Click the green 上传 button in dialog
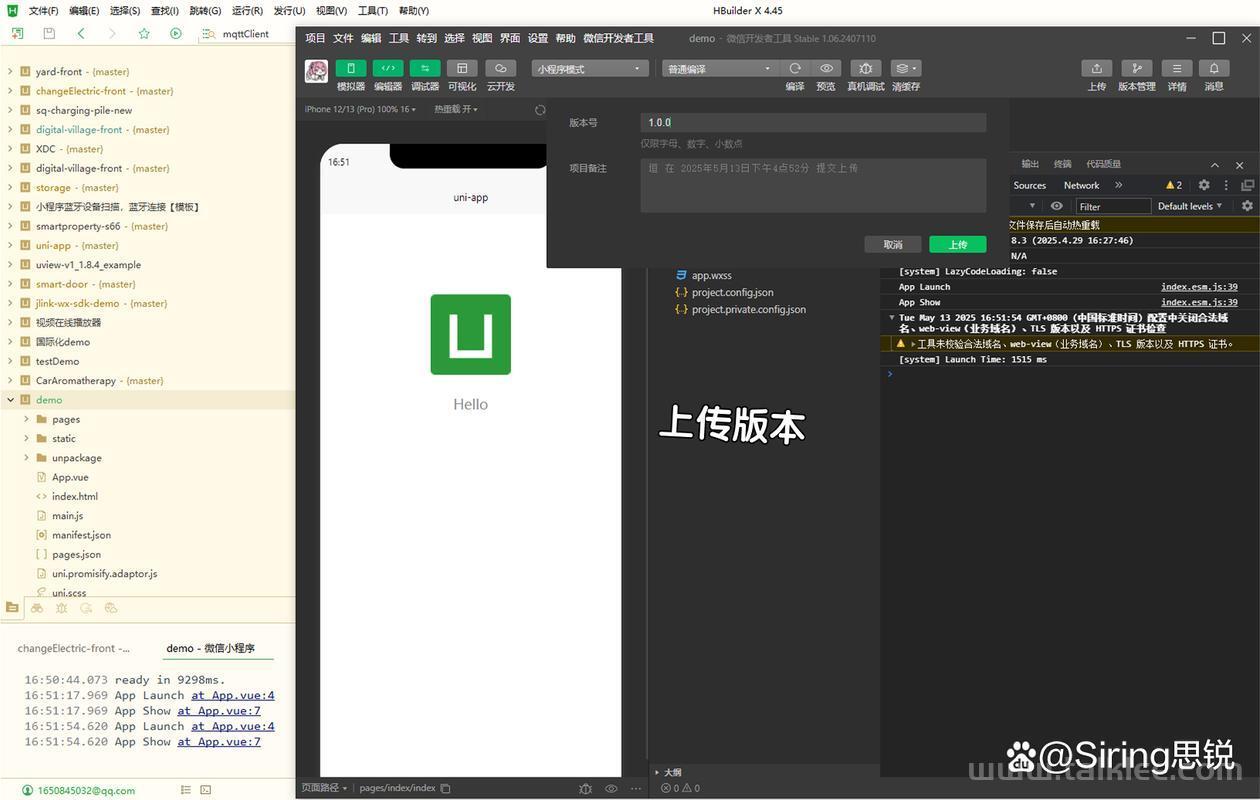 (957, 245)
